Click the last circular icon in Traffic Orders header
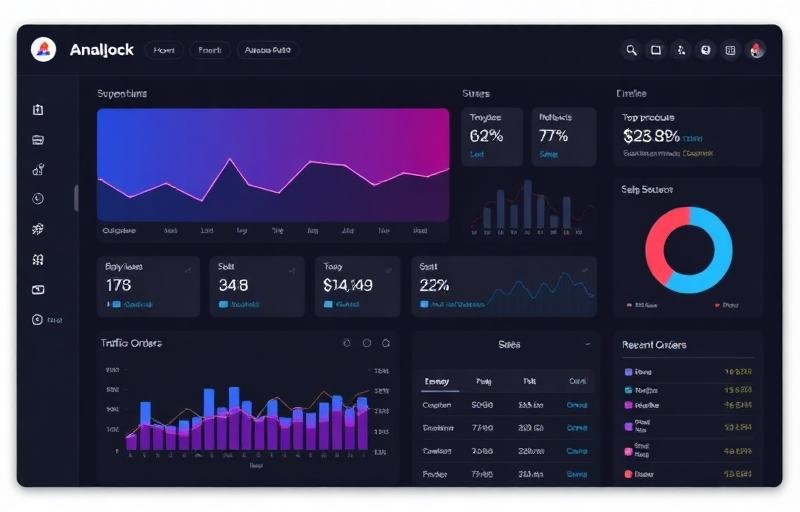This screenshot has width=800, height=512. click(386, 343)
